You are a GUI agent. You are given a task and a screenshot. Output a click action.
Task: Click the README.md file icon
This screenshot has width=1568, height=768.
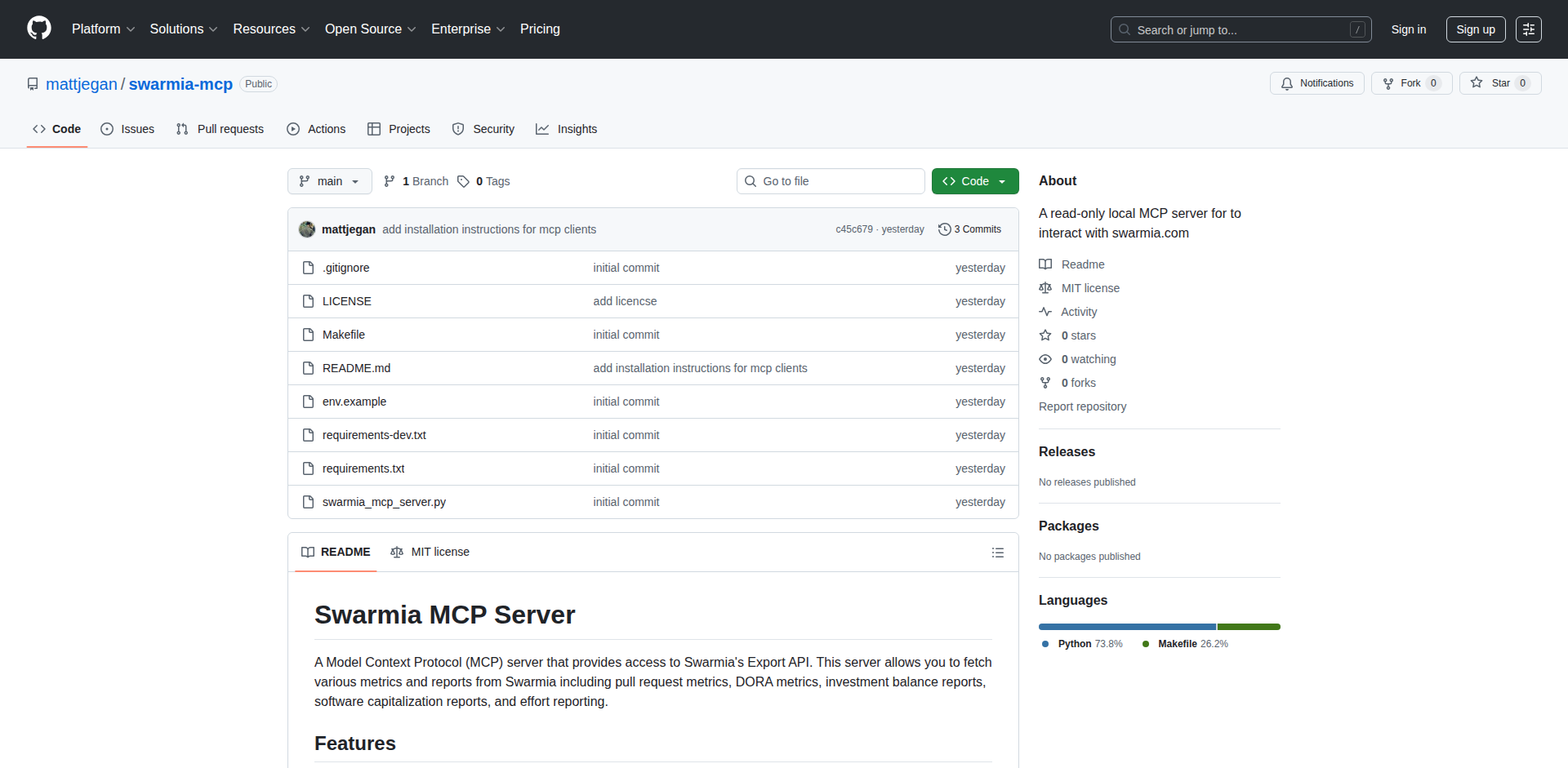pos(308,368)
